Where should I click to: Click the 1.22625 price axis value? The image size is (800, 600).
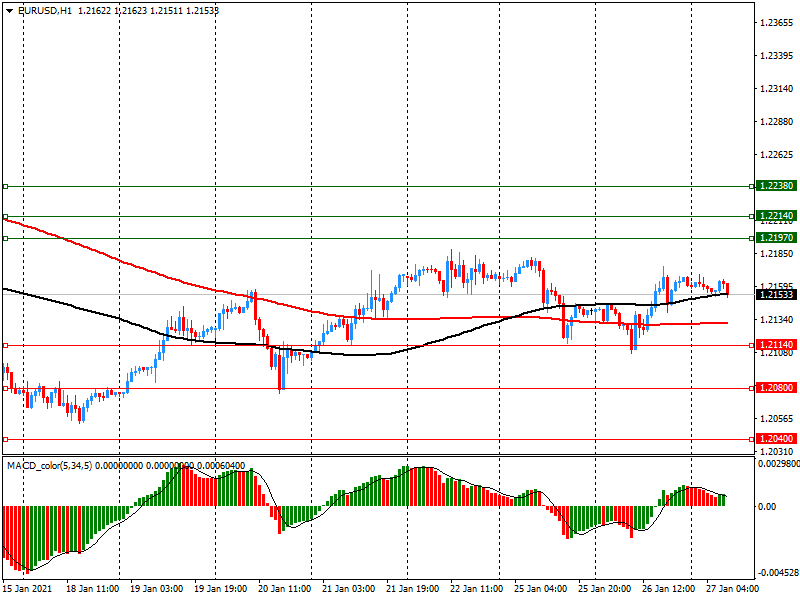pos(777,155)
